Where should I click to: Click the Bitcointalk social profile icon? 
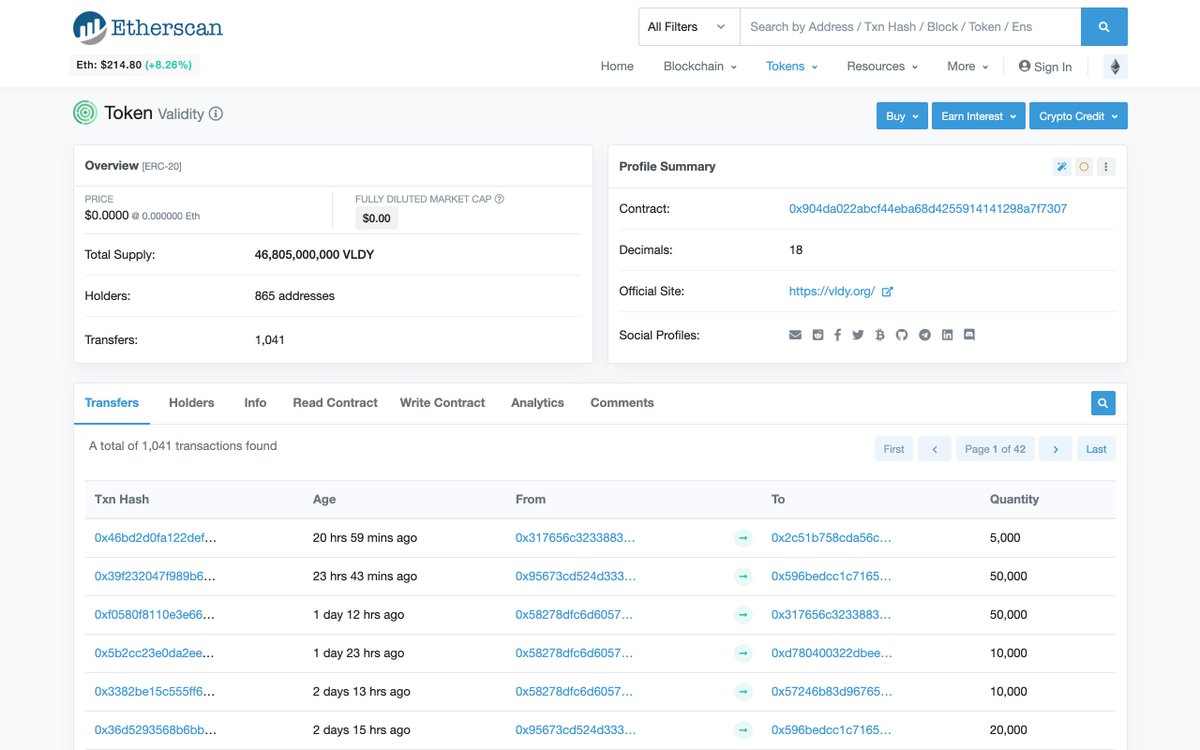pos(880,335)
